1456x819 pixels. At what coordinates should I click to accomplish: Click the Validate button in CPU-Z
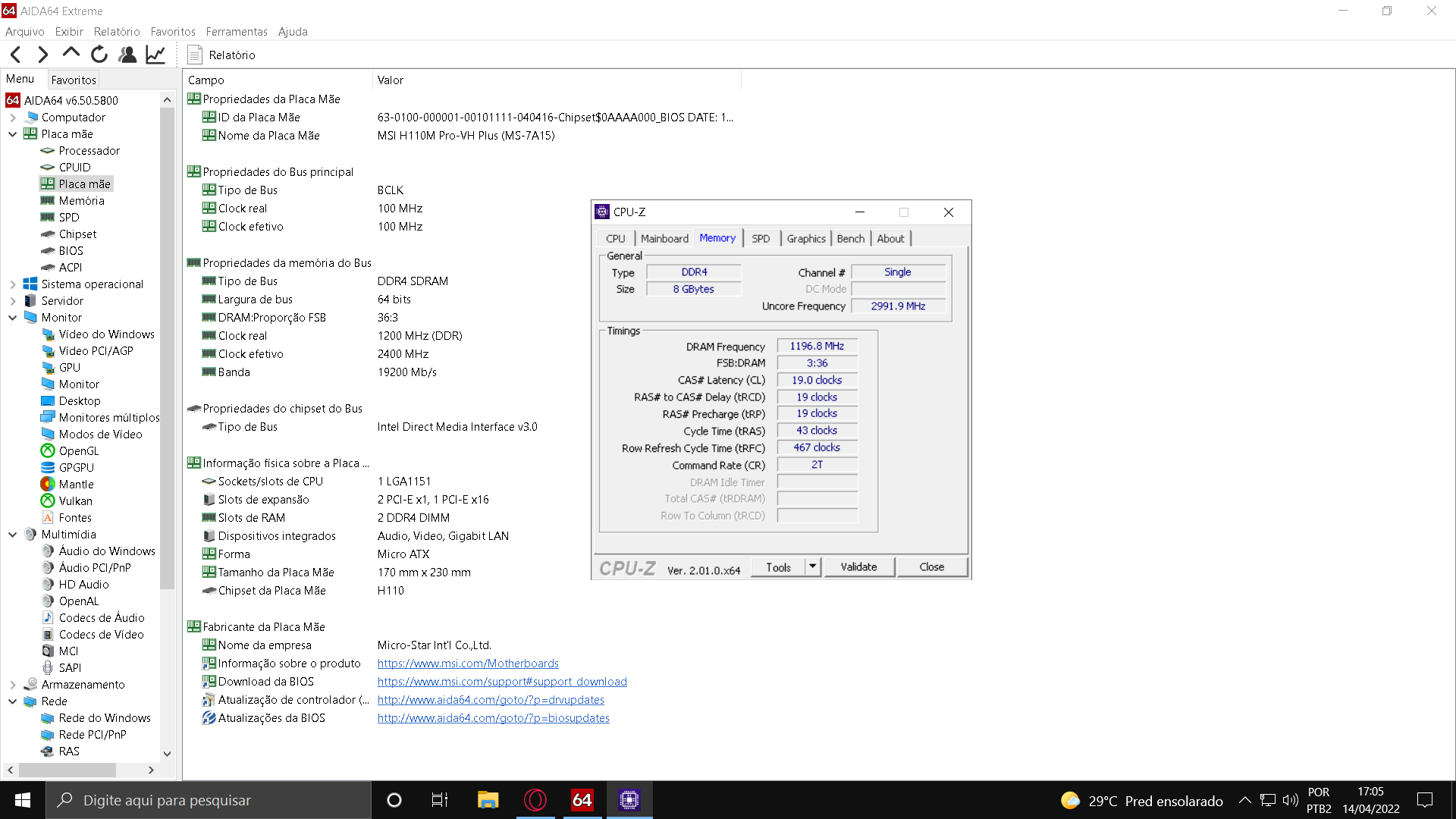858,566
